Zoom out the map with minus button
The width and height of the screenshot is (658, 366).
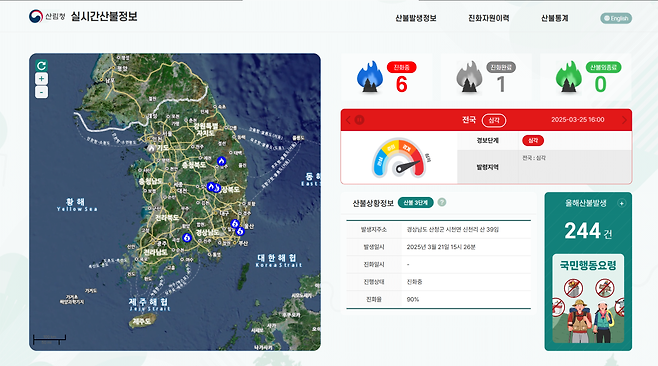41,92
